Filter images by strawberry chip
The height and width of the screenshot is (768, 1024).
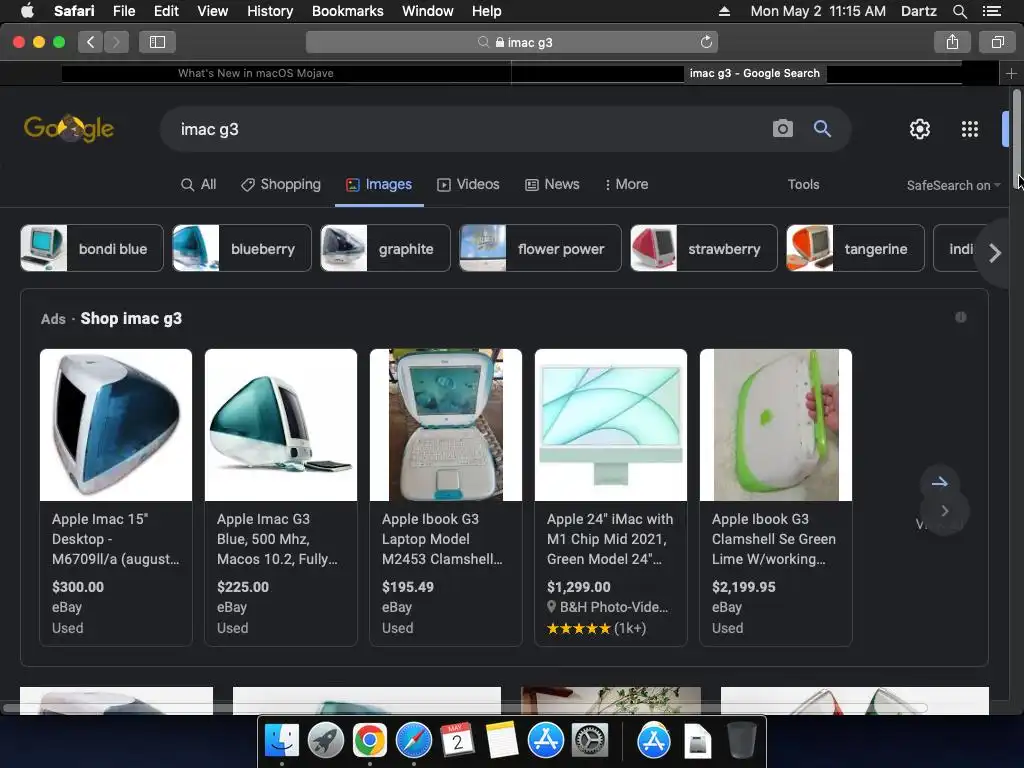coord(704,248)
